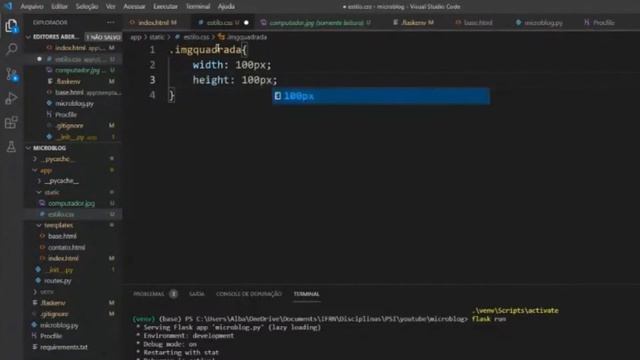Open requirements.txt in the file tree

point(64,347)
